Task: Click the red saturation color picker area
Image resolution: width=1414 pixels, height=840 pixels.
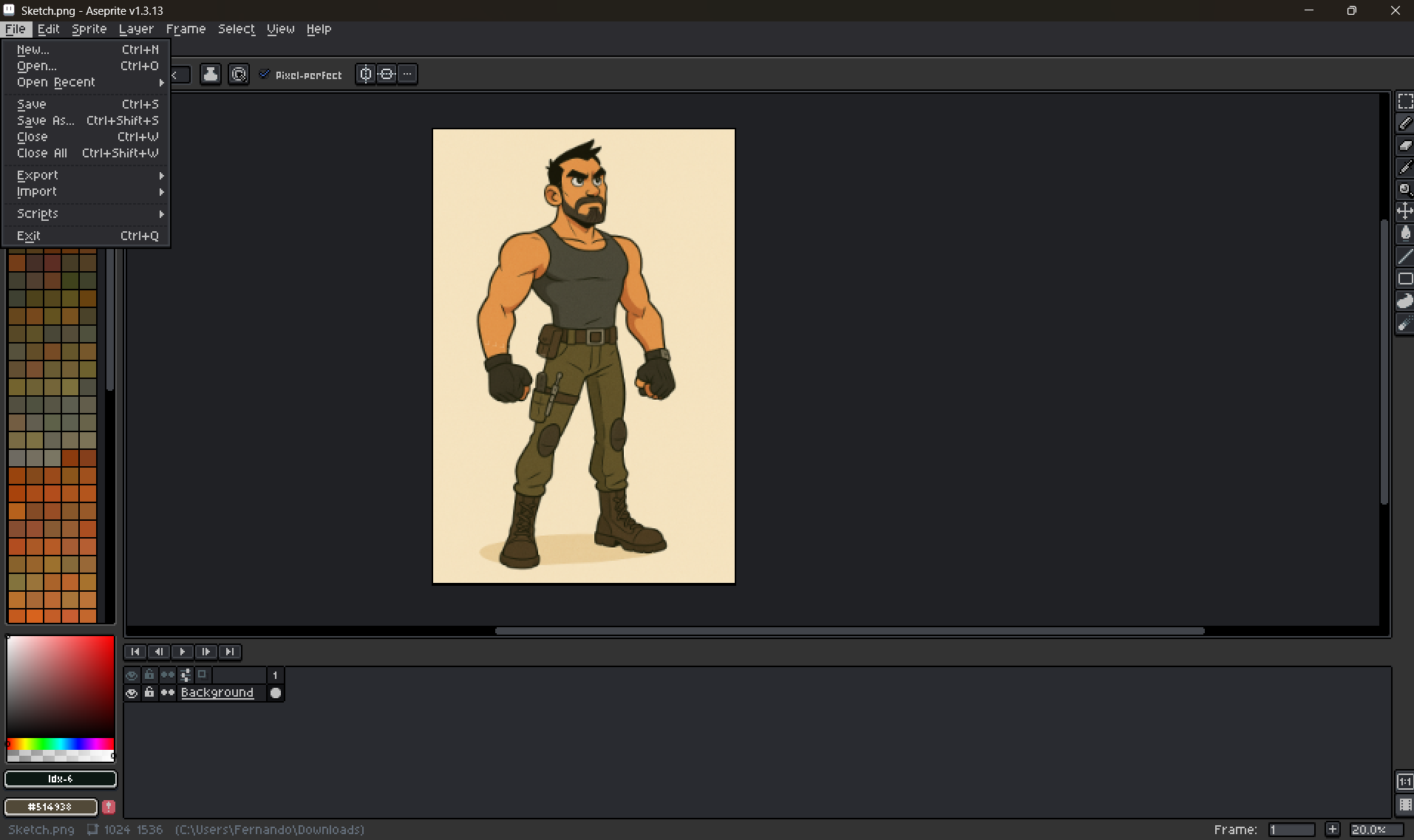Action: point(61,686)
